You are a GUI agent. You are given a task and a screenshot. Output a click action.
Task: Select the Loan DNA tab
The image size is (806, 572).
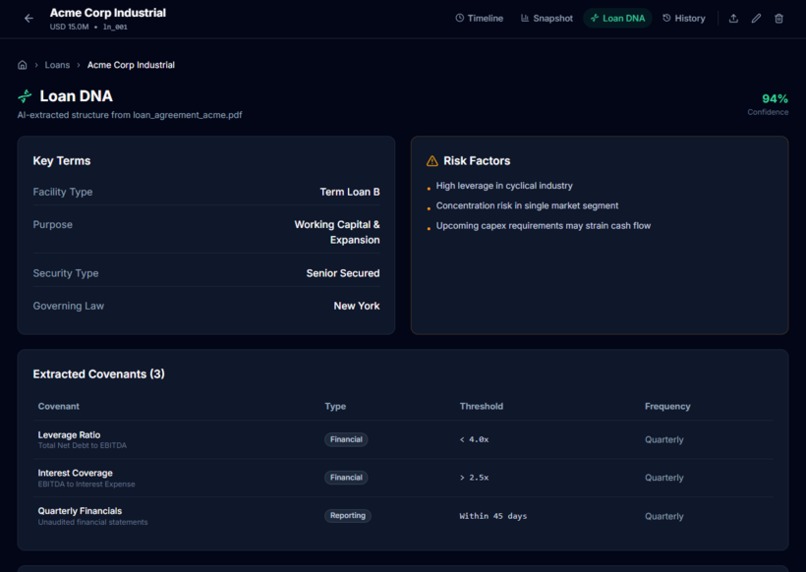click(x=617, y=19)
